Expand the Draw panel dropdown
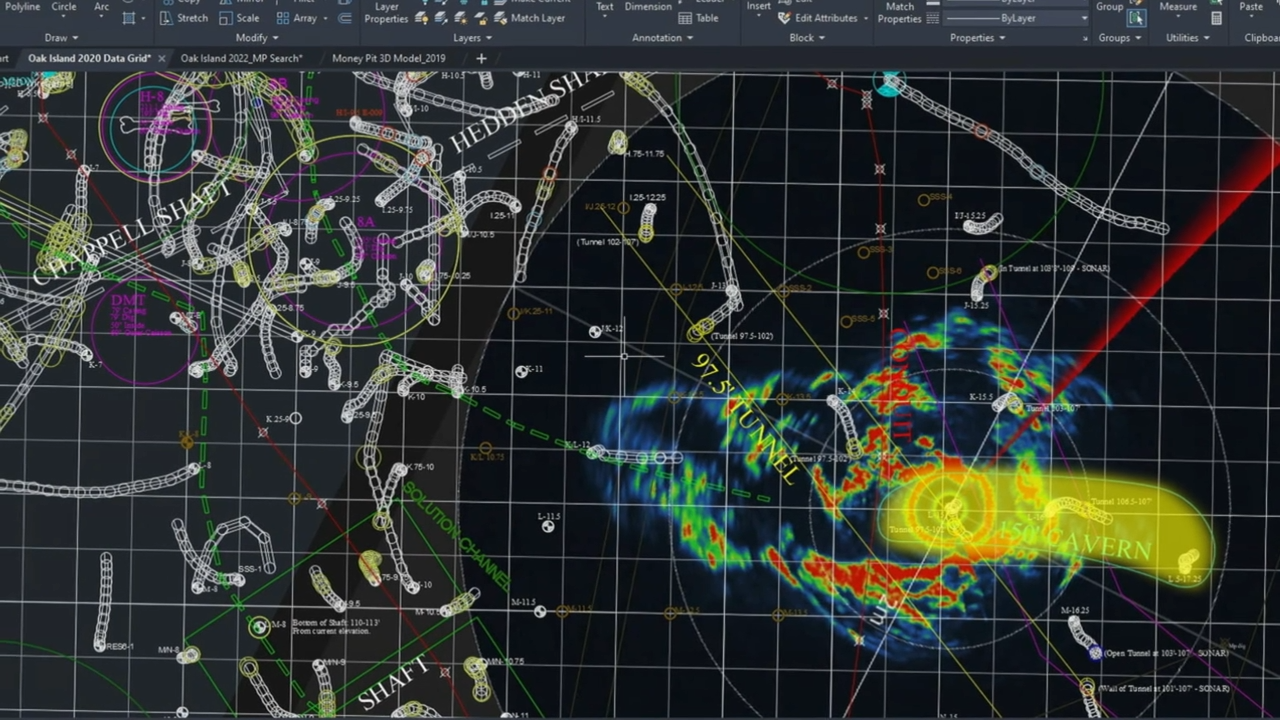Screen dimensions: 1280x720 point(62,38)
